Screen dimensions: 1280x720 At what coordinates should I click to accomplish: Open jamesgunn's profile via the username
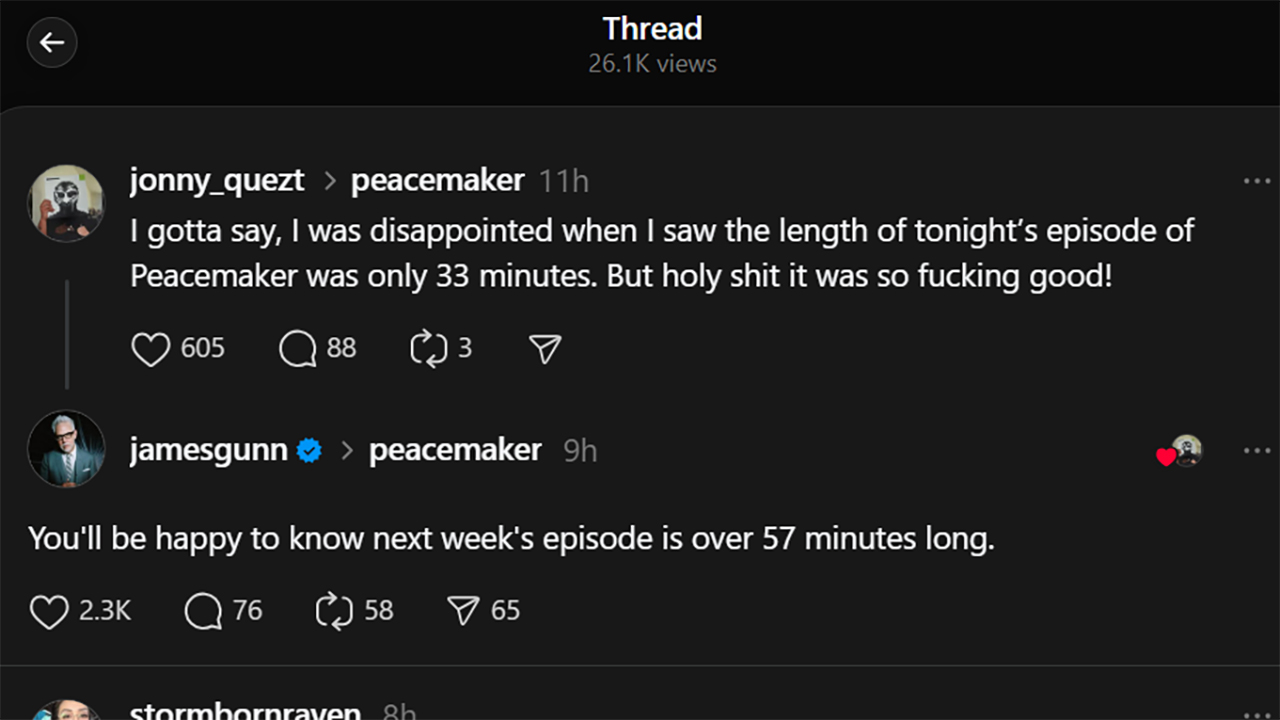(x=208, y=451)
